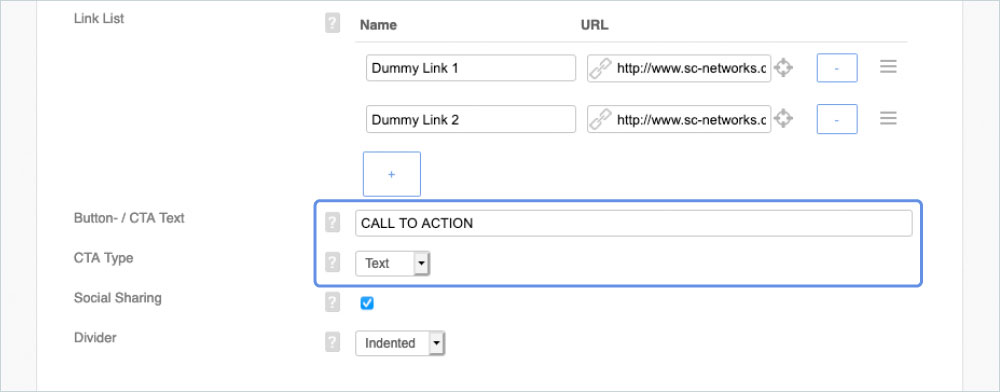Remove Dummy Link 2 with minus button
Screen dimensions: 1000x392
click(837, 119)
